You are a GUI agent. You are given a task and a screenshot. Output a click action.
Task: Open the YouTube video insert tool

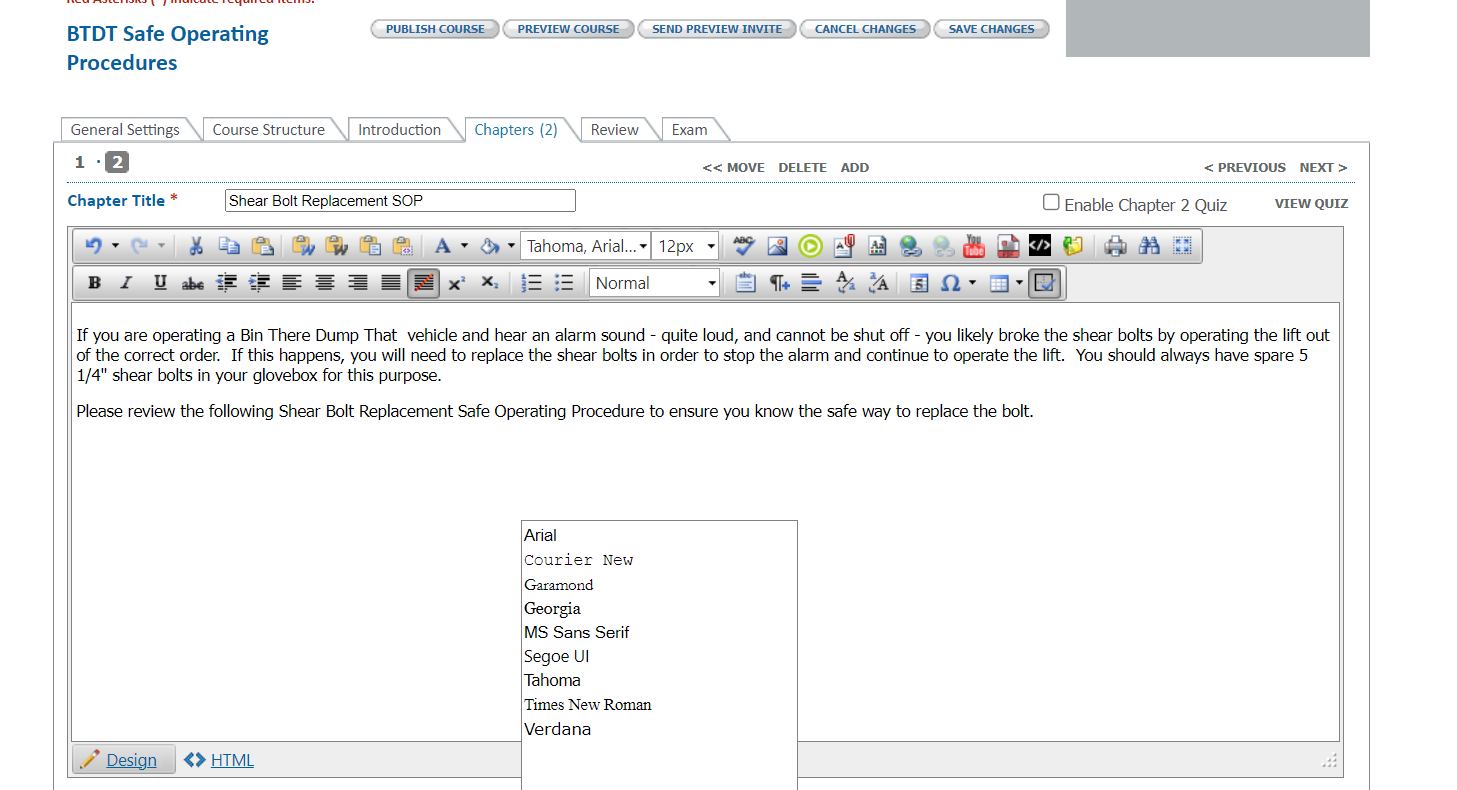pos(973,245)
